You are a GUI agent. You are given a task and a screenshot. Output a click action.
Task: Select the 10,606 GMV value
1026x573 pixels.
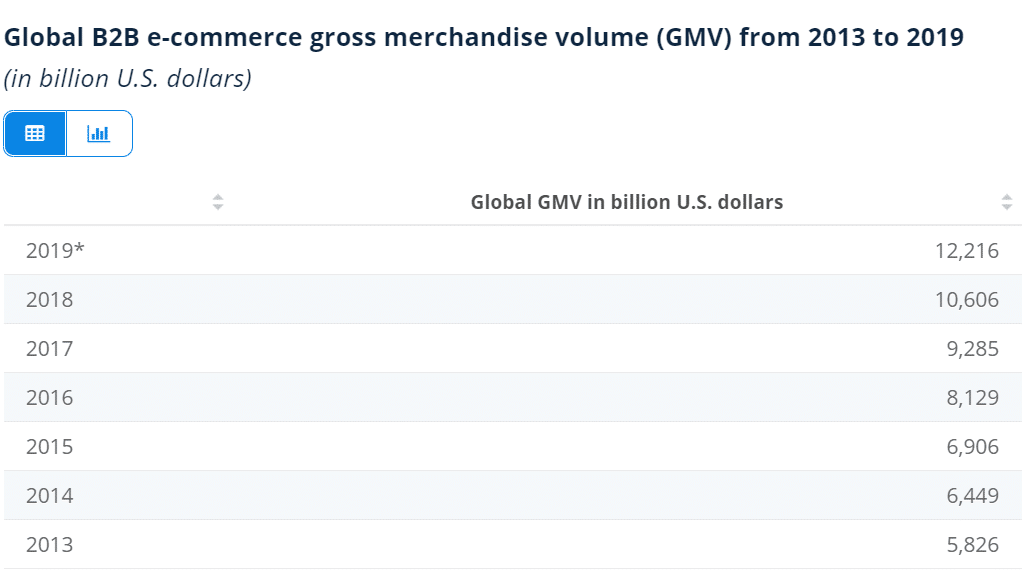coord(966,299)
